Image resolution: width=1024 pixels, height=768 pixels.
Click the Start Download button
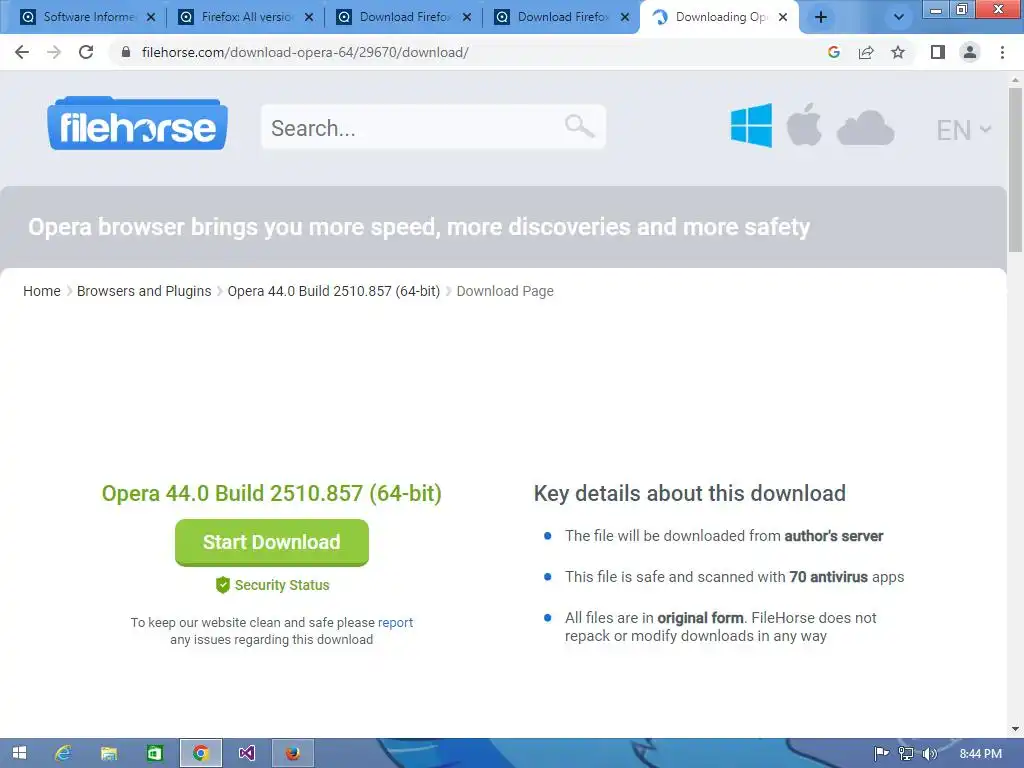[x=272, y=542]
